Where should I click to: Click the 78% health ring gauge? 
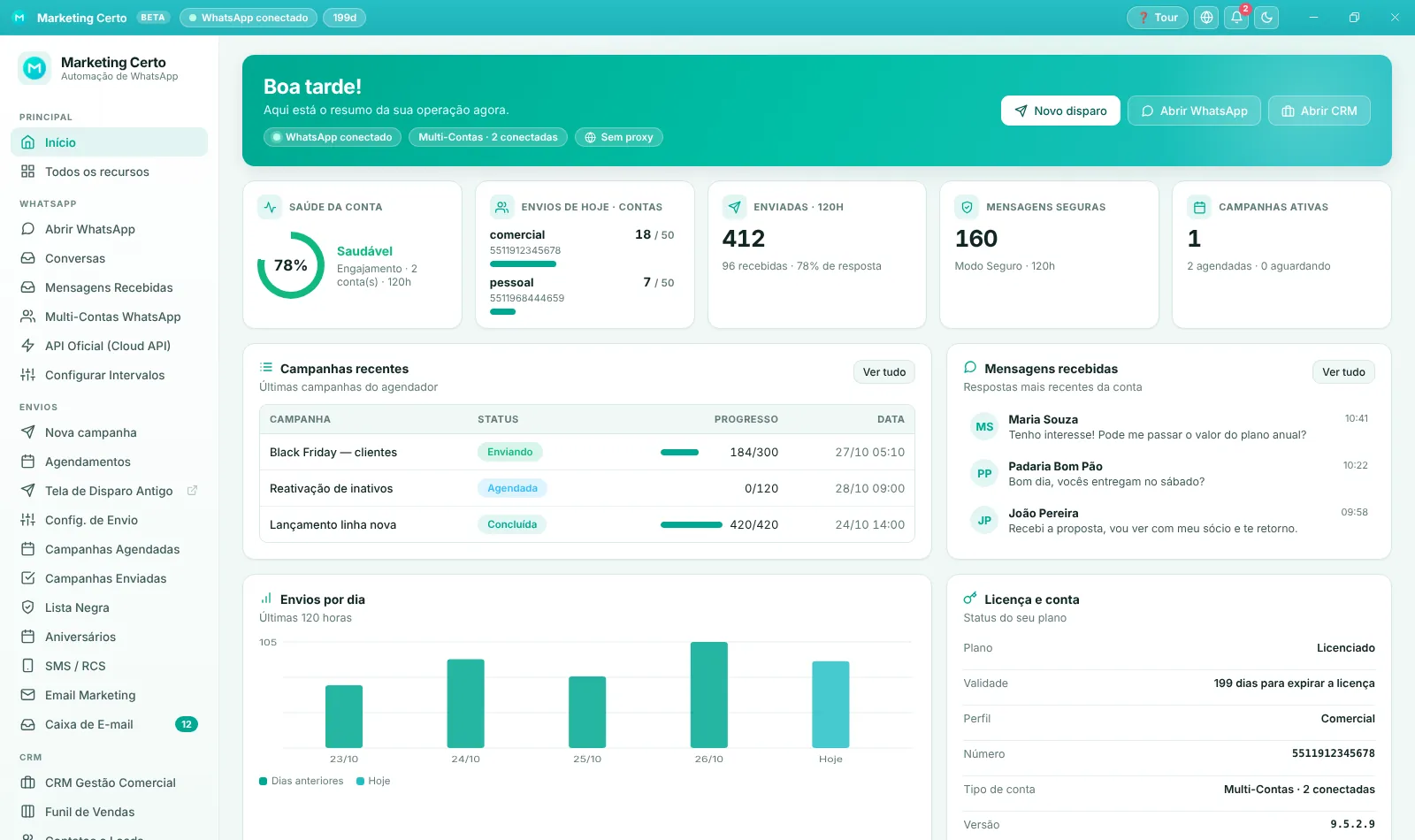tap(291, 265)
